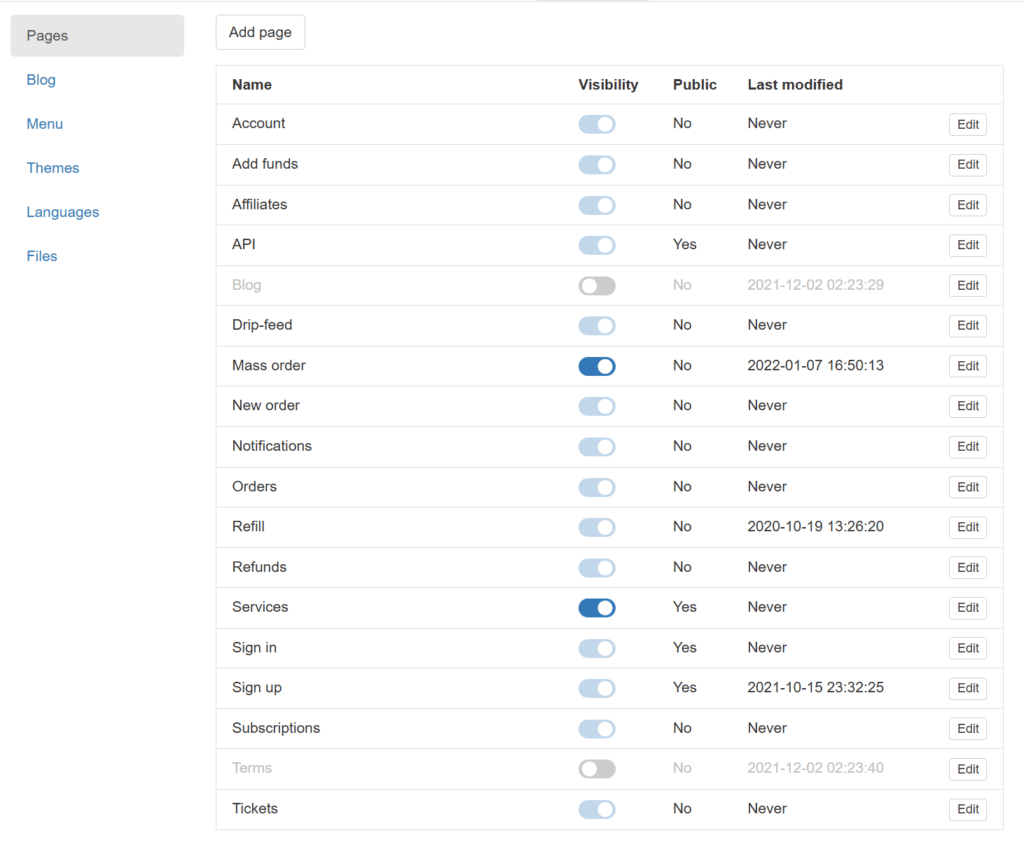Toggle visibility switch for Mass order page
1024x847 pixels.
point(597,366)
